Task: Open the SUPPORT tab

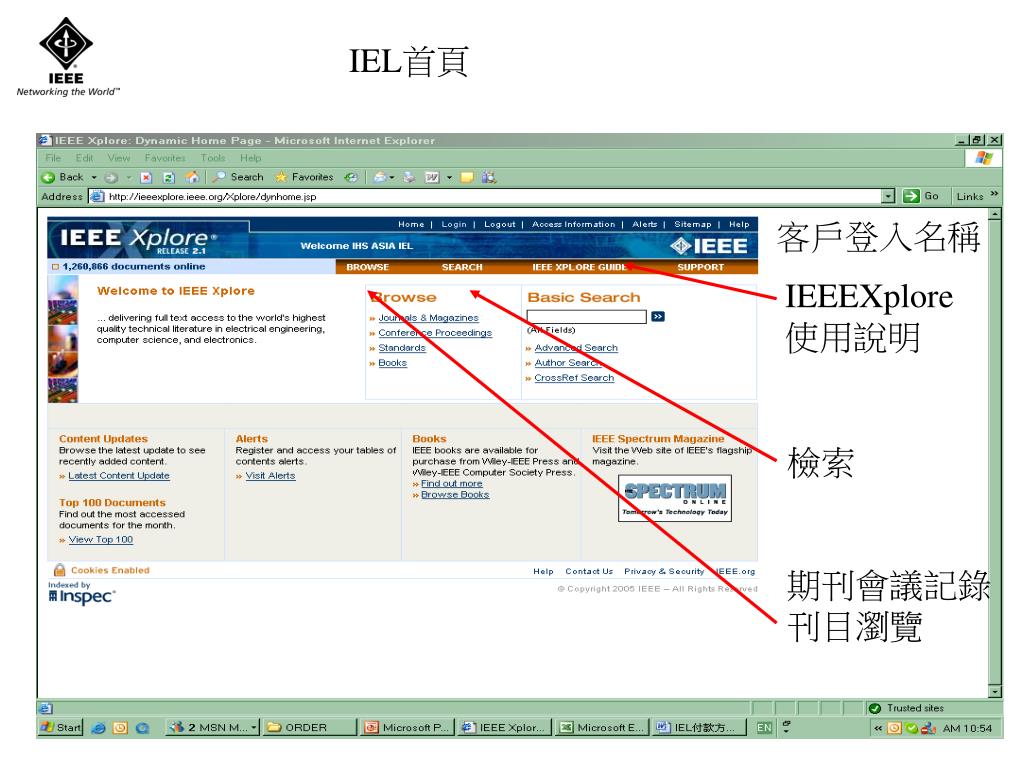Action: coord(700,267)
